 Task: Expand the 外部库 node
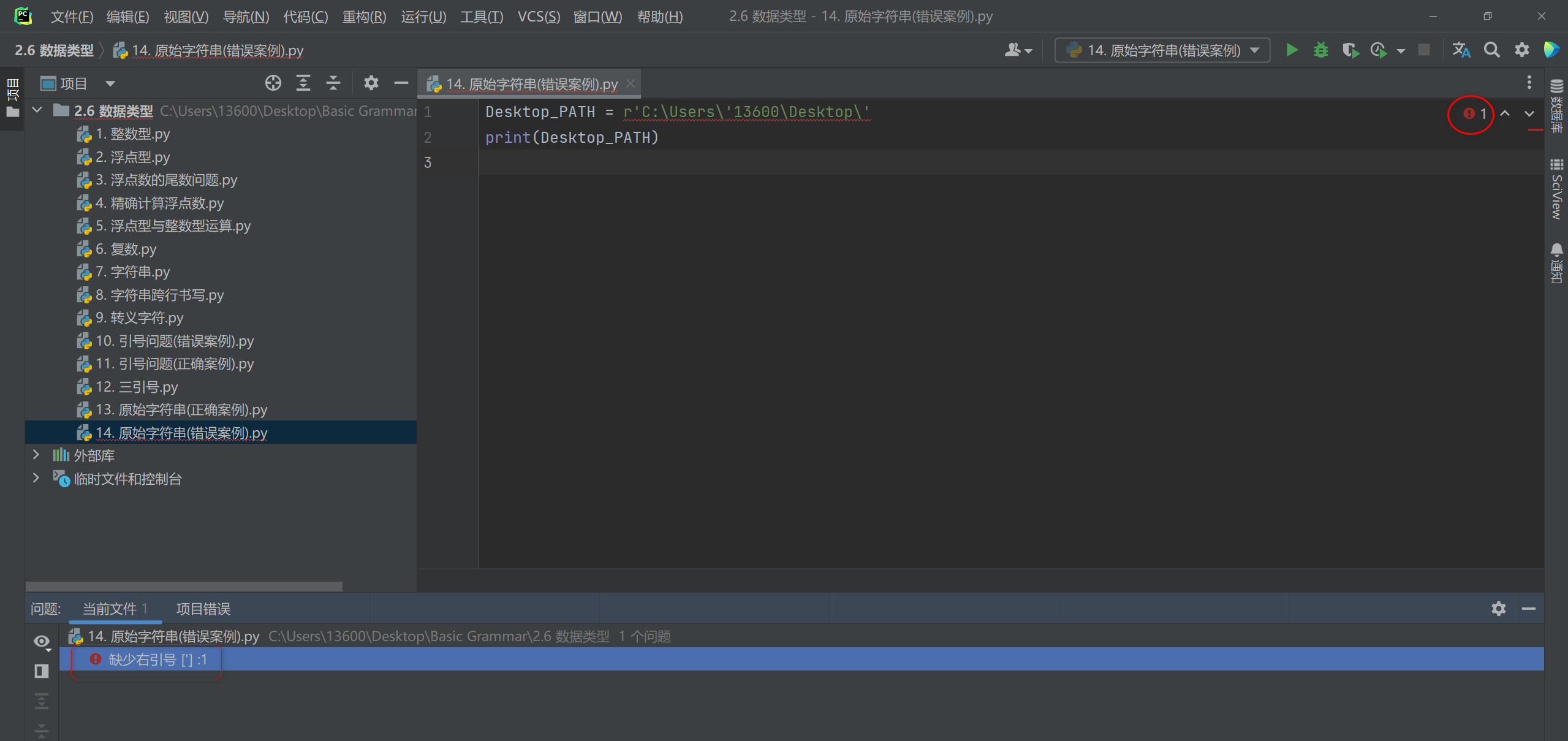tap(36, 455)
